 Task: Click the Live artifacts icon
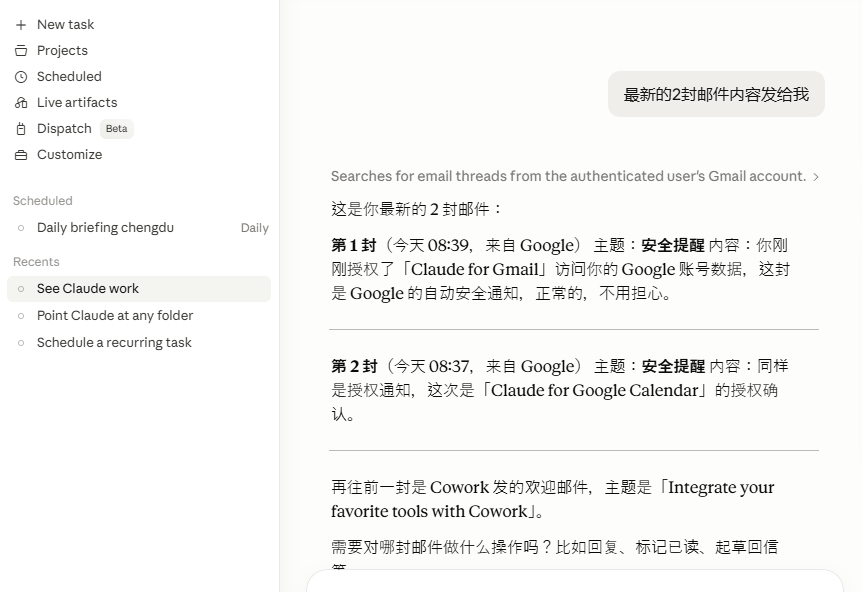(21, 103)
